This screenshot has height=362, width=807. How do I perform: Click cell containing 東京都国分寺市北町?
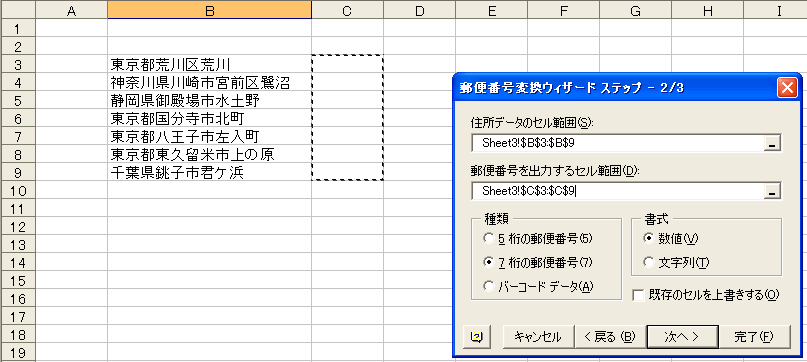(x=209, y=118)
